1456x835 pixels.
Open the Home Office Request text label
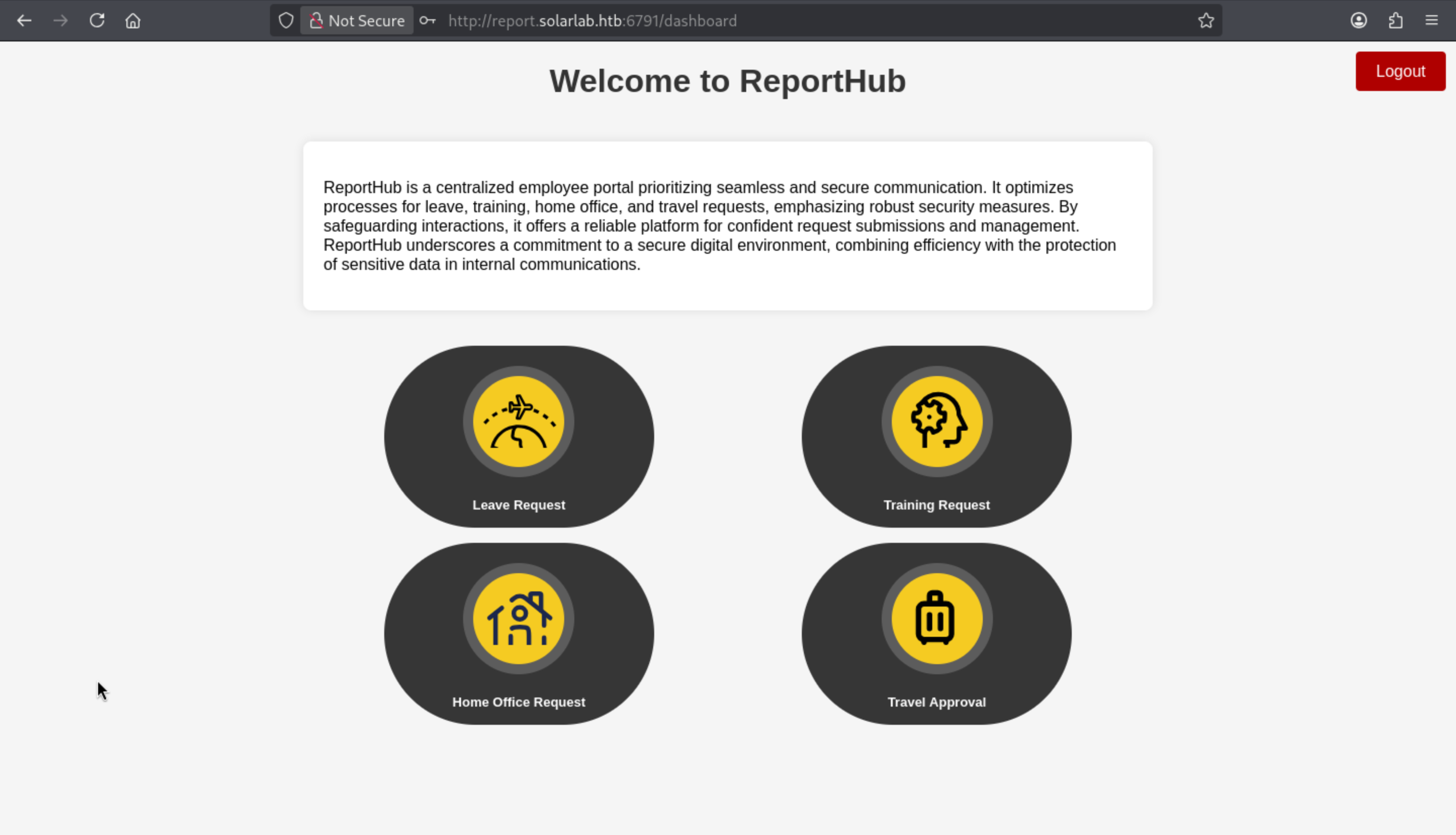tap(518, 702)
